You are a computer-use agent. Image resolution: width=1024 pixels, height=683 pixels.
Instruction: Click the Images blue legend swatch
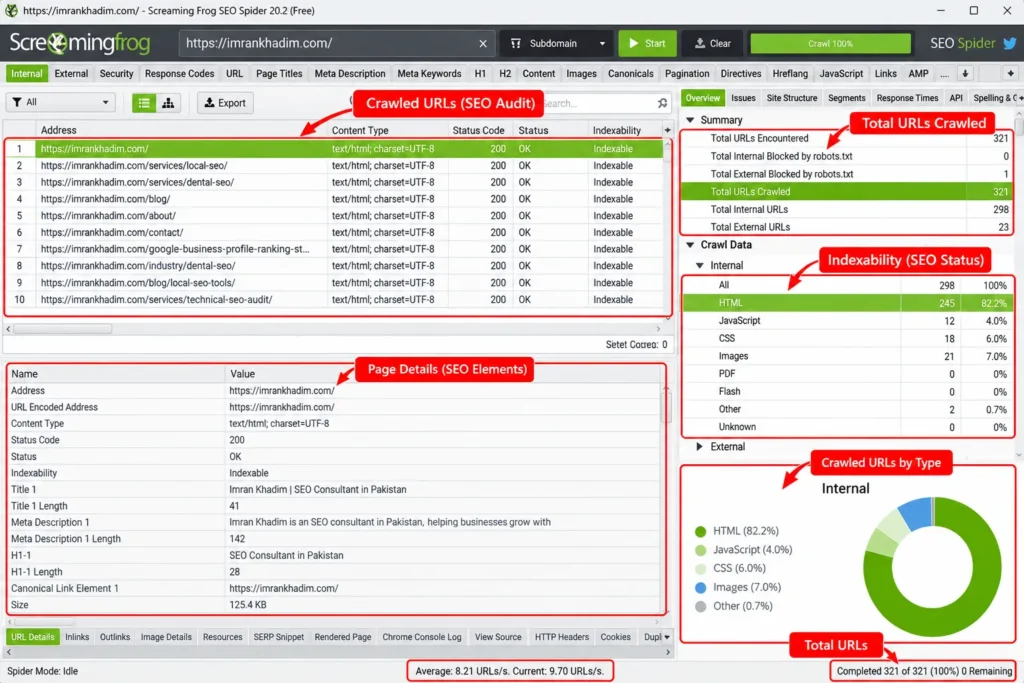click(701, 588)
